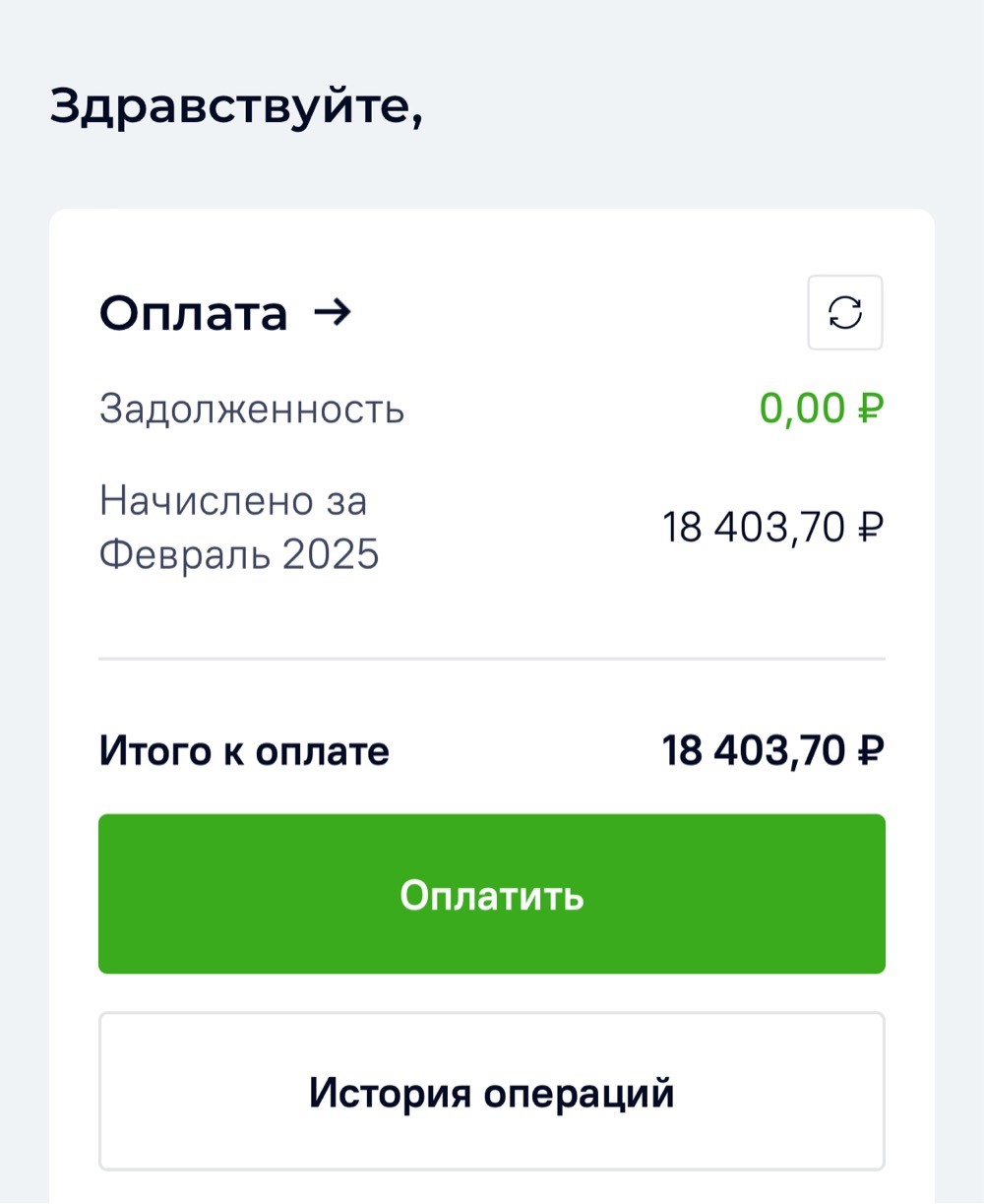Open the Оплата section heading

click(x=194, y=314)
